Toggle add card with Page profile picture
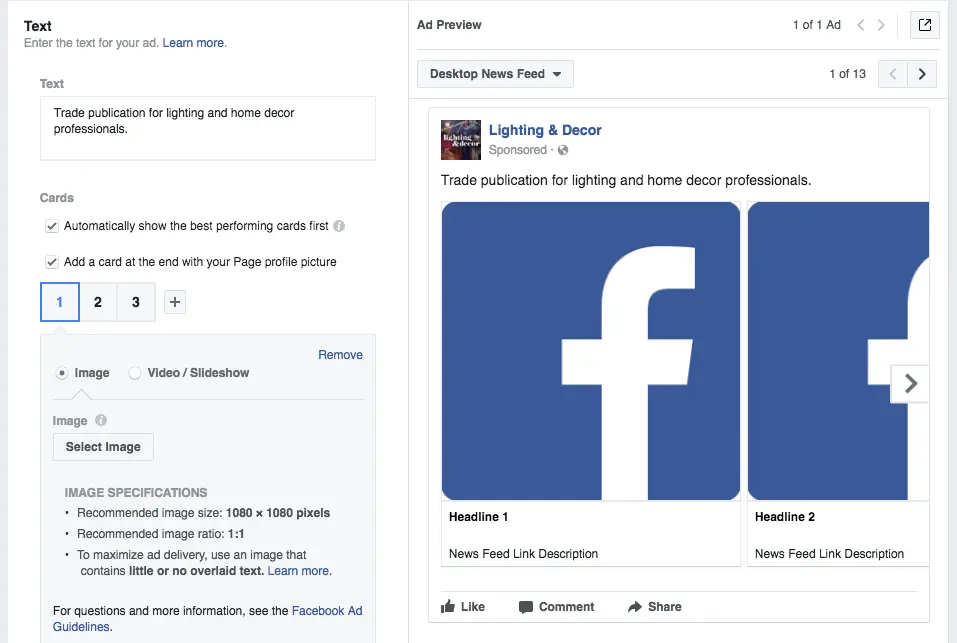 (x=52, y=262)
